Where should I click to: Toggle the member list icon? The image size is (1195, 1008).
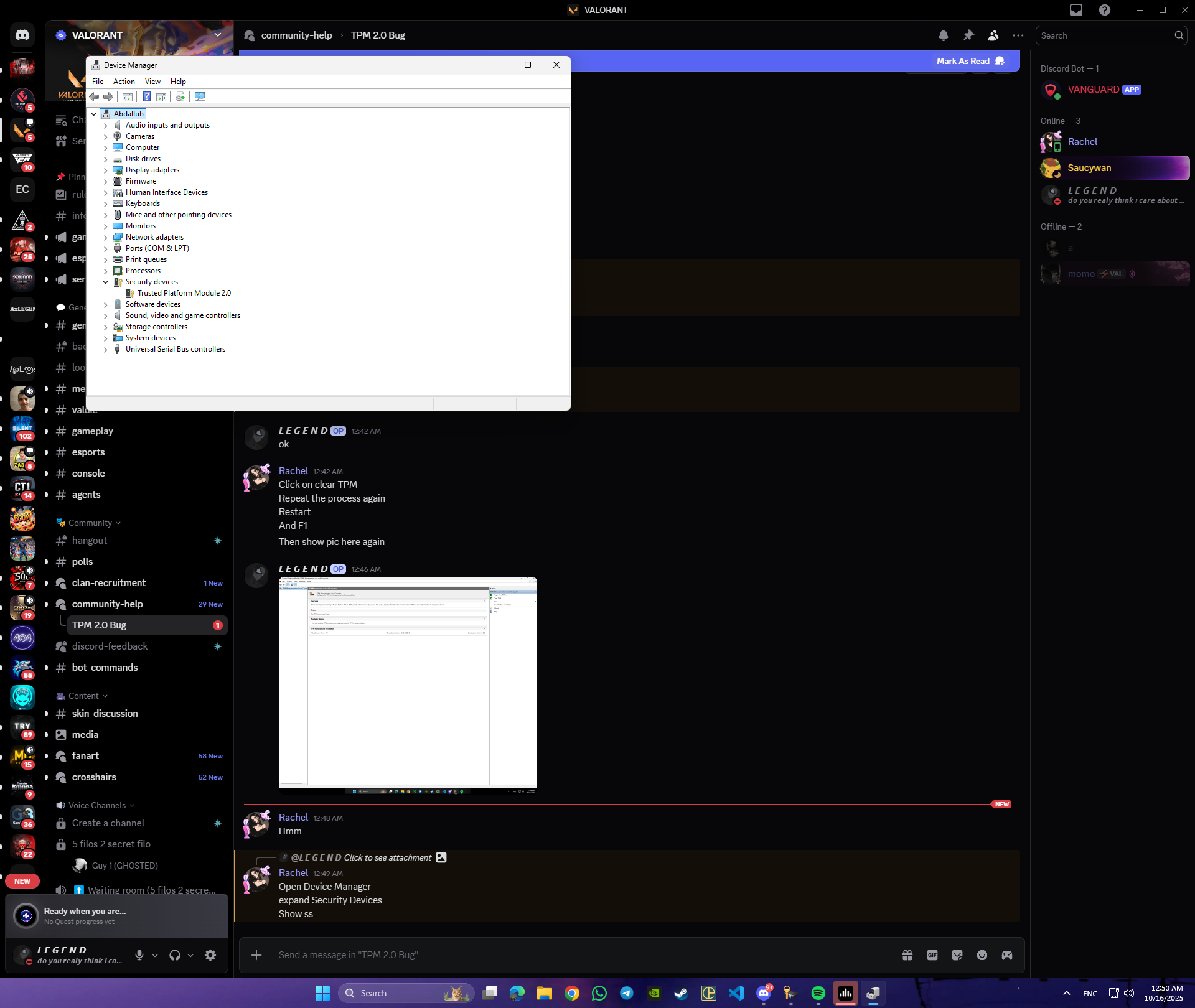(993, 35)
